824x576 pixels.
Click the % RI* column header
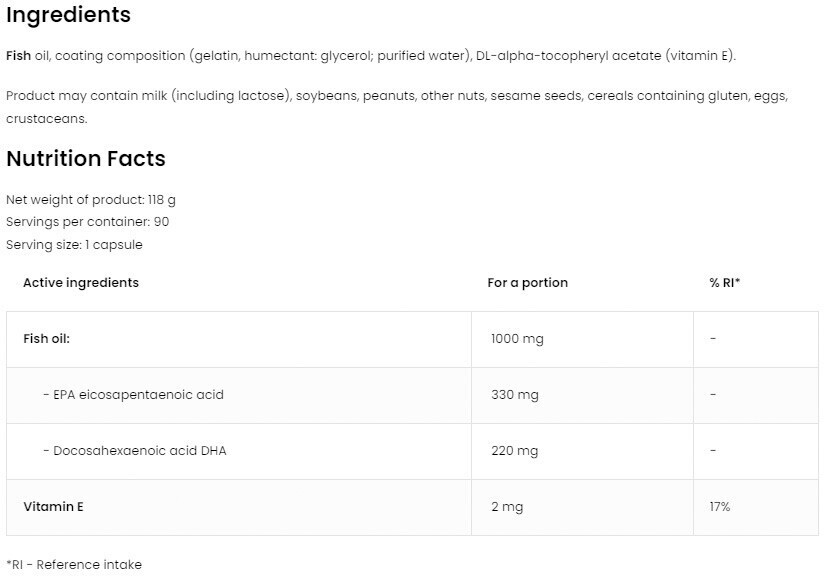[724, 283]
